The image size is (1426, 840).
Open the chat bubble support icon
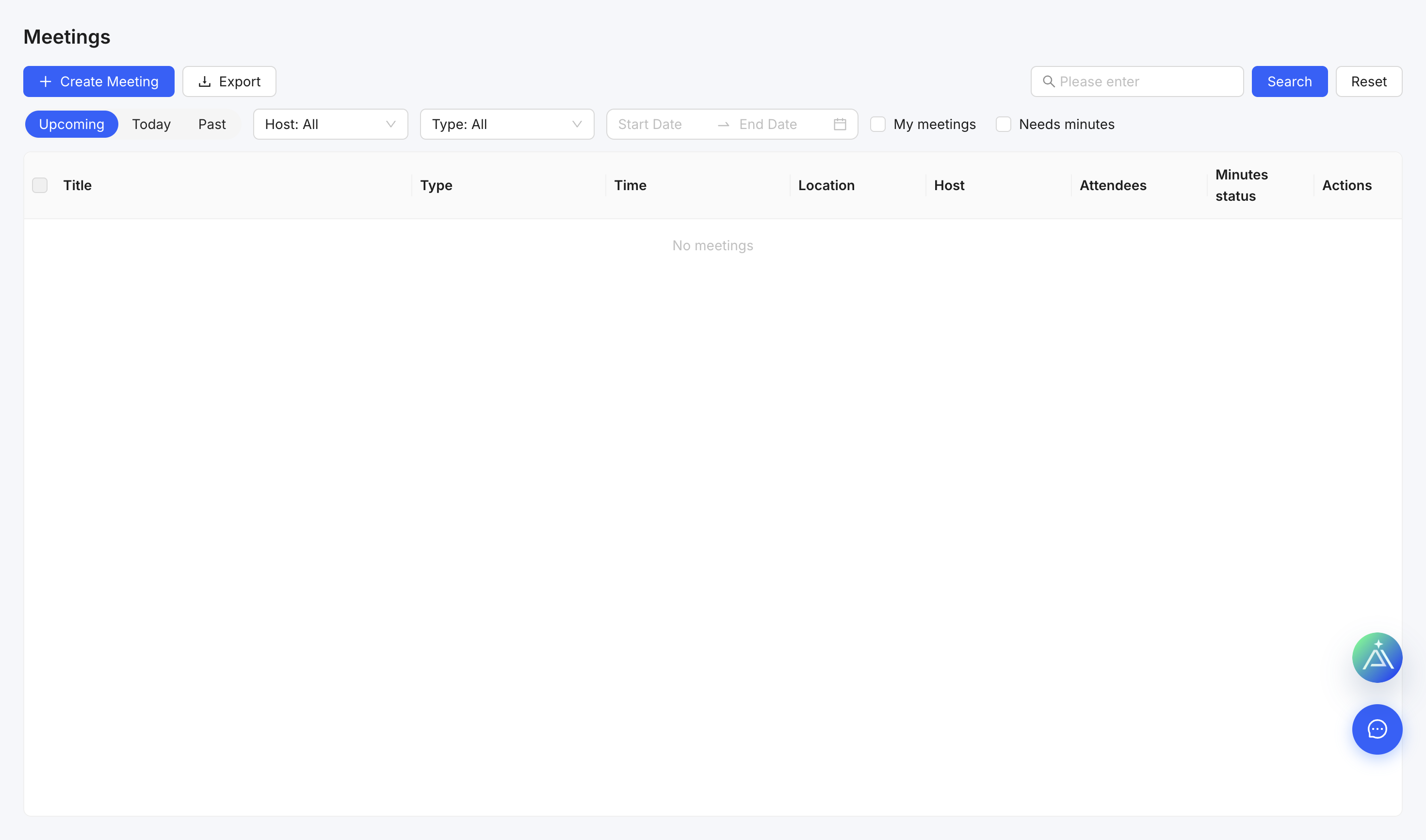click(x=1377, y=729)
